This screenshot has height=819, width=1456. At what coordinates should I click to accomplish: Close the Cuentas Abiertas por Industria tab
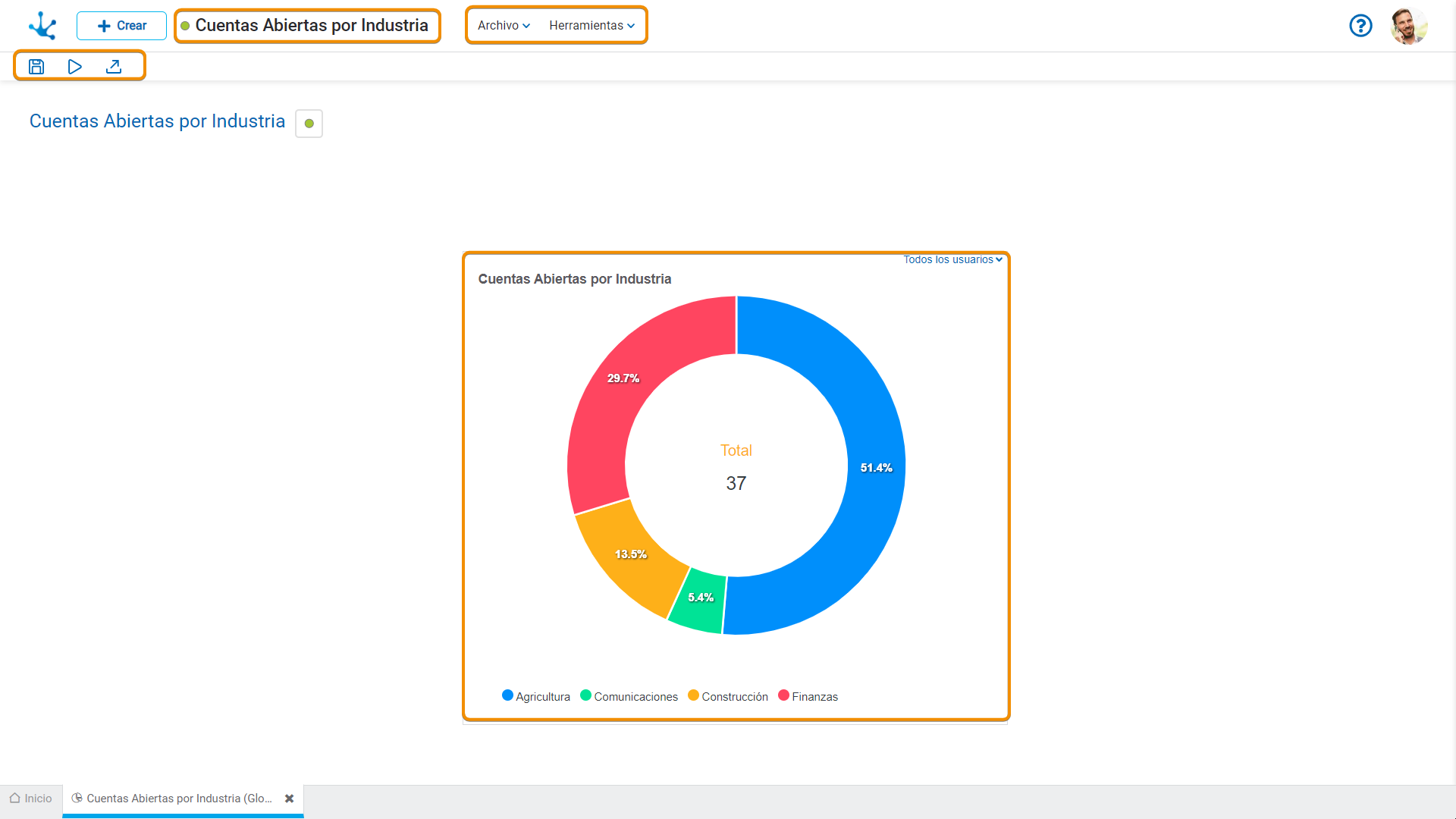(x=289, y=799)
